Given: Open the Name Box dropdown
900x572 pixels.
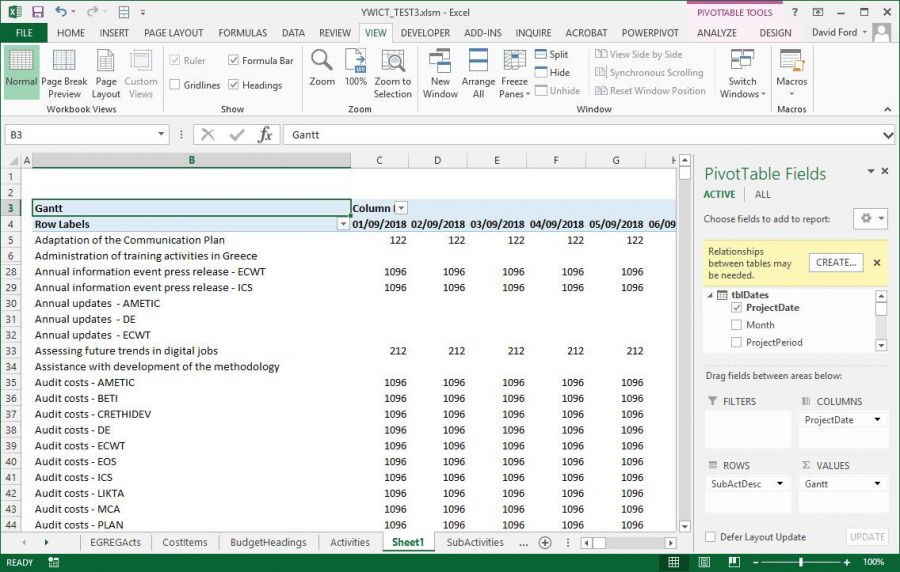Looking at the screenshot, I should click(x=161, y=134).
